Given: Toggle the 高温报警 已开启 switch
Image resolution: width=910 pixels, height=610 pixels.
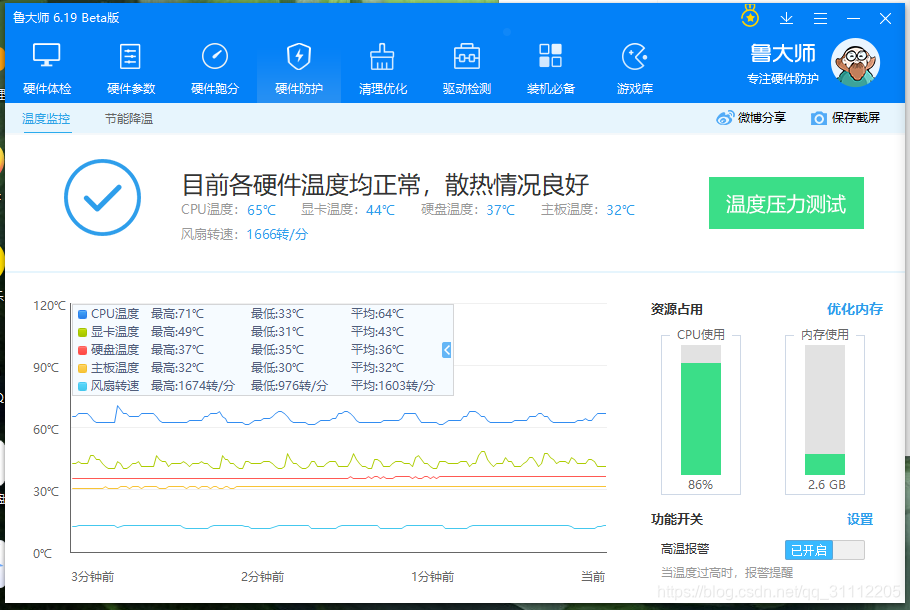Looking at the screenshot, I should [825, 550].
